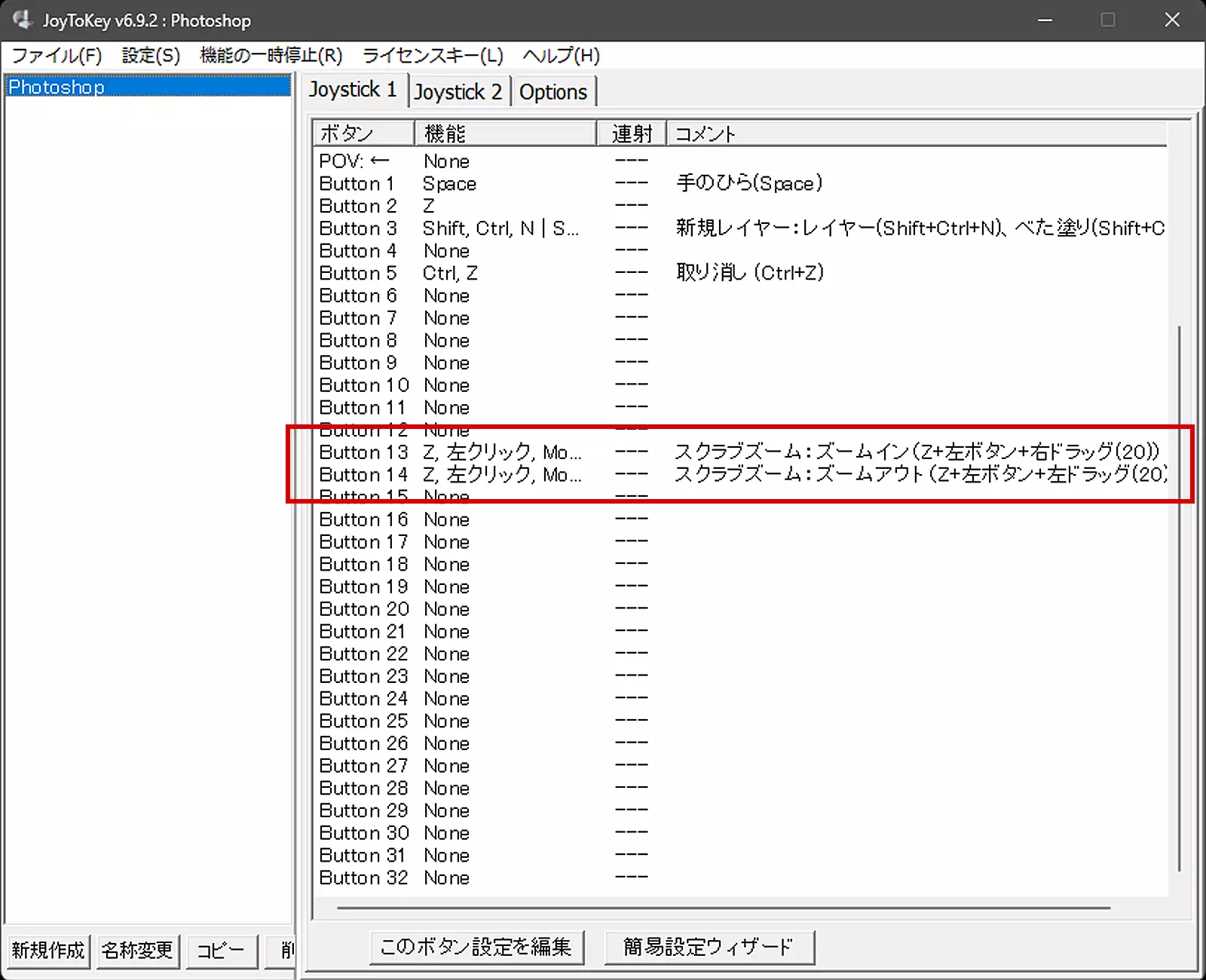Select the Button 1 row

[x=740, y=184]
